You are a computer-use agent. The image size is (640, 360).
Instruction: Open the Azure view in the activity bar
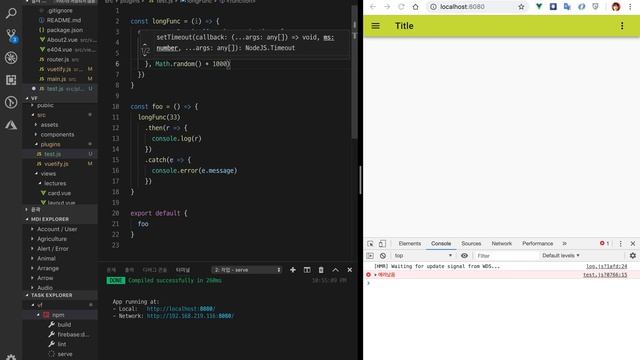click(x=11, y=124)
